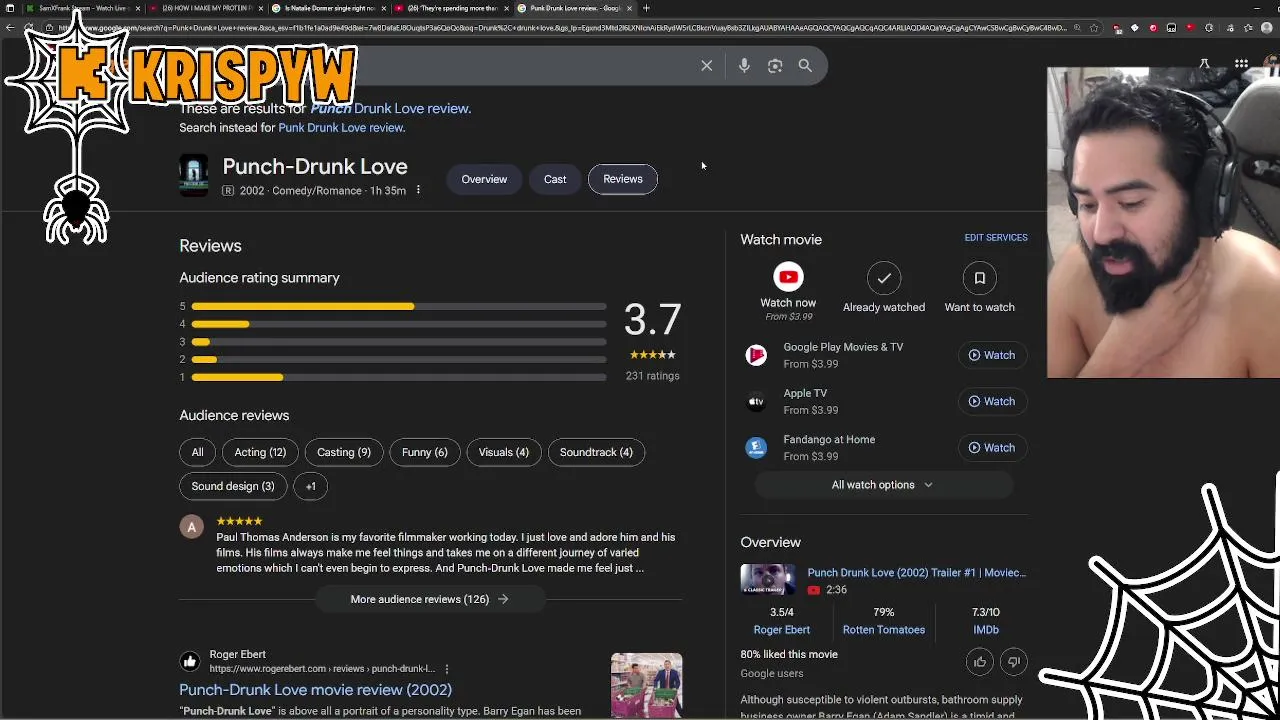Bookmark this page with star icon
The width and height of the screenshot is (1280, 720).
tap(1093, 28)
